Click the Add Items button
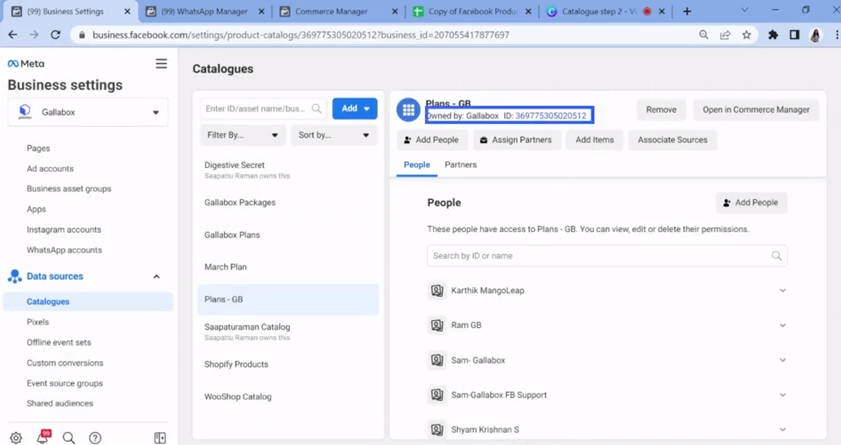This screenshot has width=841, height=445. (x=594, y=140)
